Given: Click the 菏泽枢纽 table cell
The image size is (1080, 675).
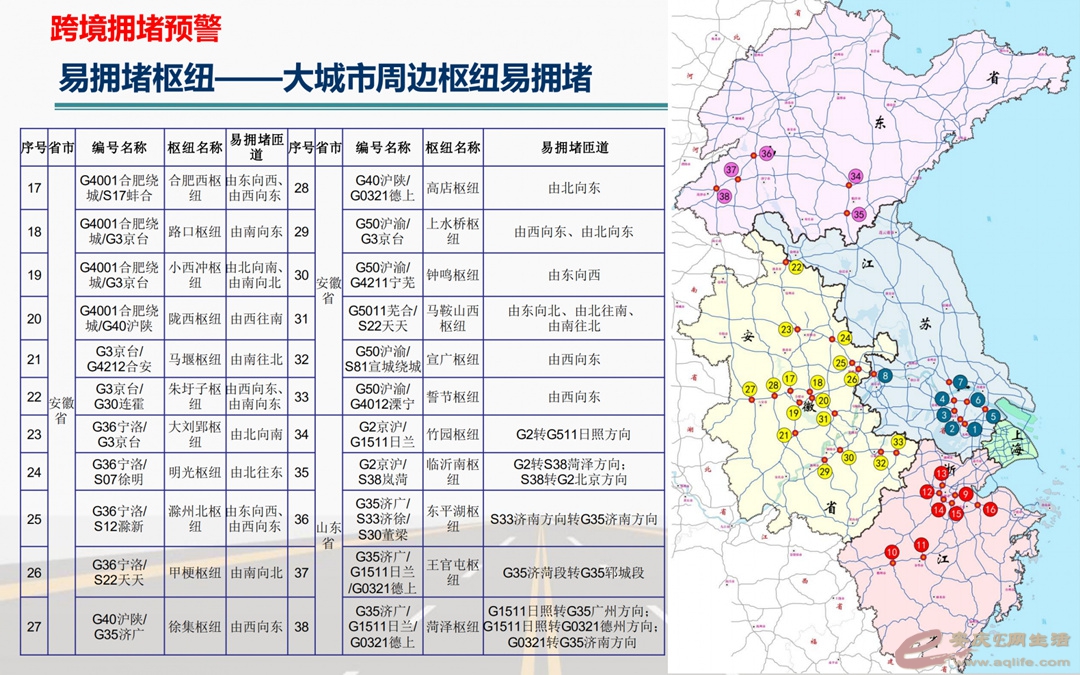Looking at the screenshot, I should [x=453, y=627].
